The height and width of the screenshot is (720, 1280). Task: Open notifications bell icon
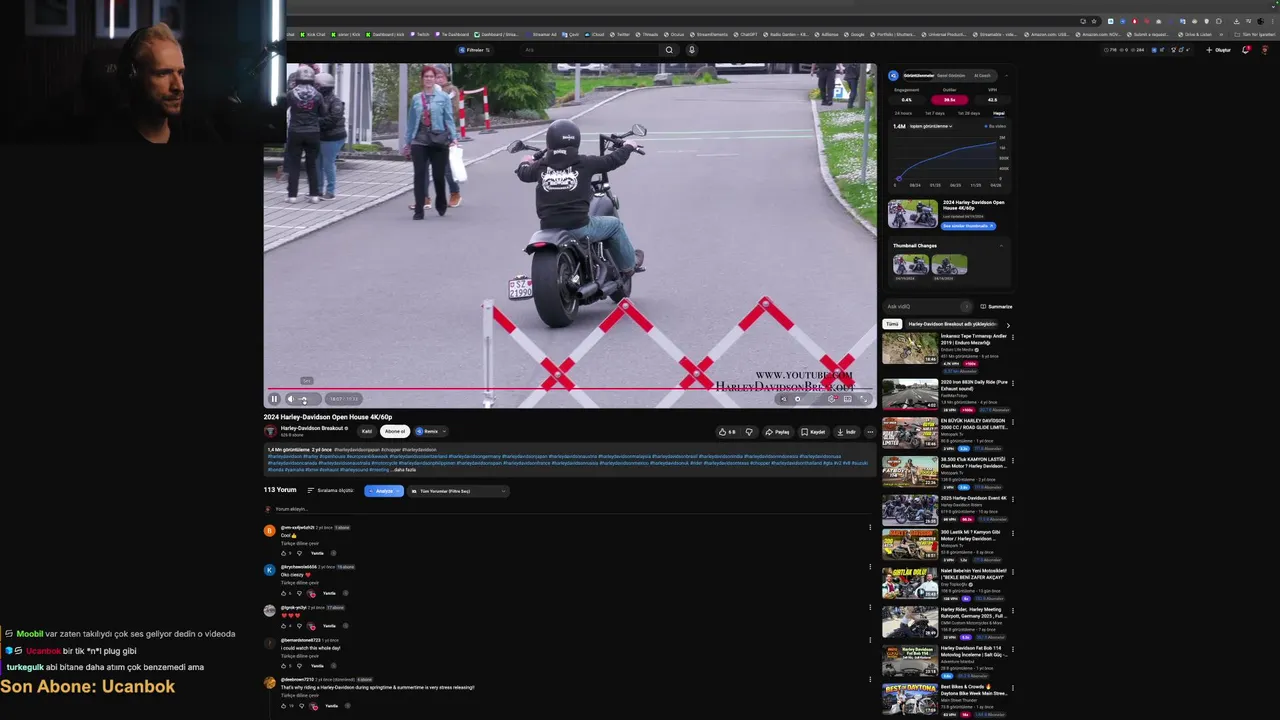pyautogui.click(x=1245, y=50)
